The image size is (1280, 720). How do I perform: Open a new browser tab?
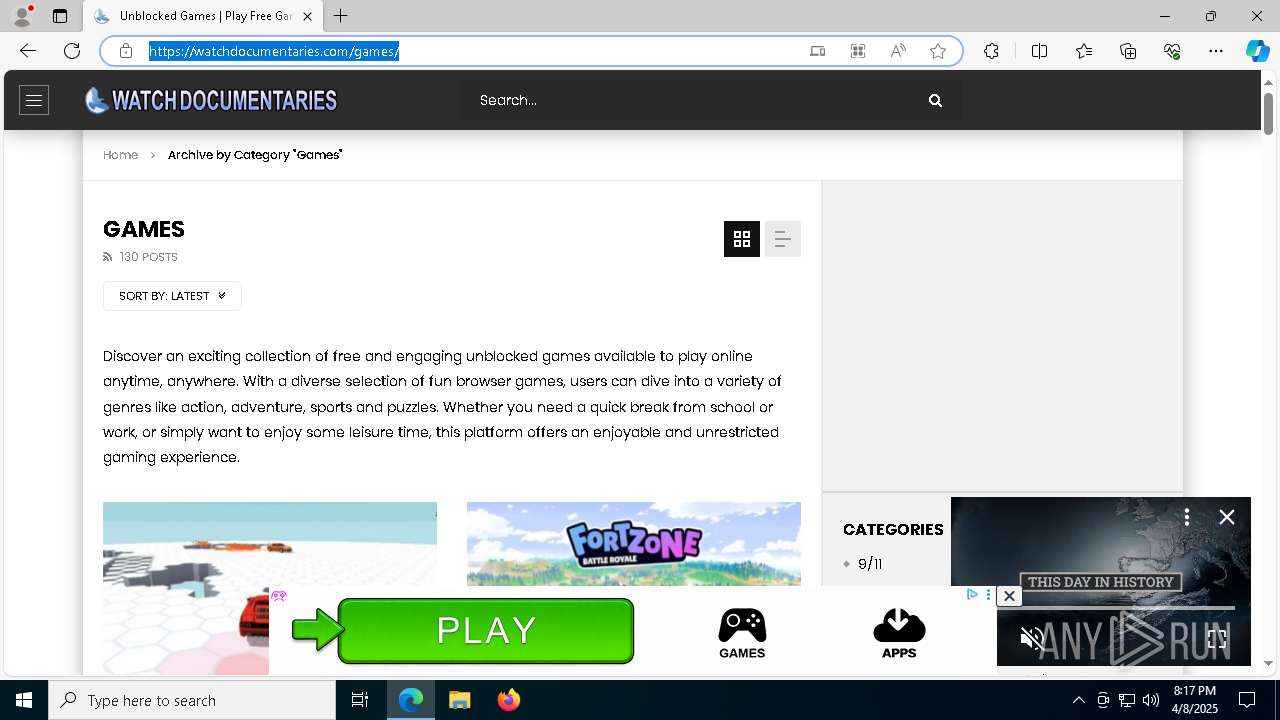point(341,16)
